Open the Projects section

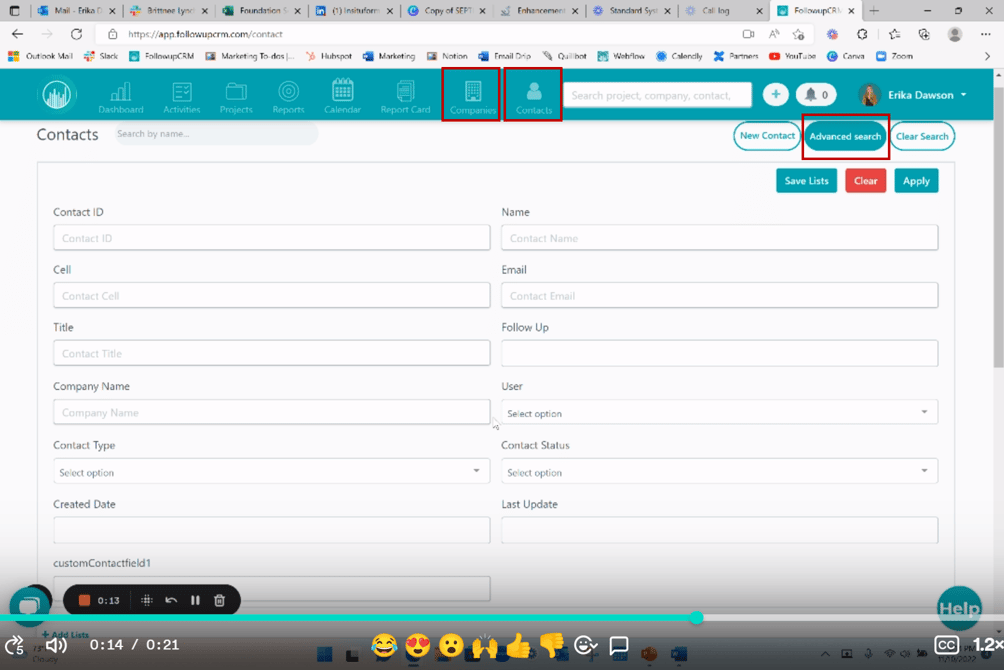tap(236, 94)
